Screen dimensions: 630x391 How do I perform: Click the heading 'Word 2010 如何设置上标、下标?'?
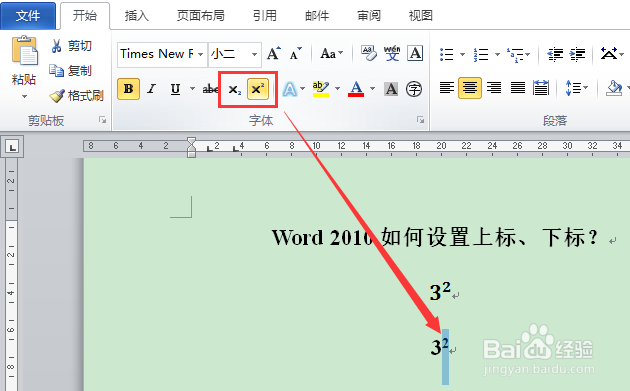pyautogui.click(x=435, y=237)
